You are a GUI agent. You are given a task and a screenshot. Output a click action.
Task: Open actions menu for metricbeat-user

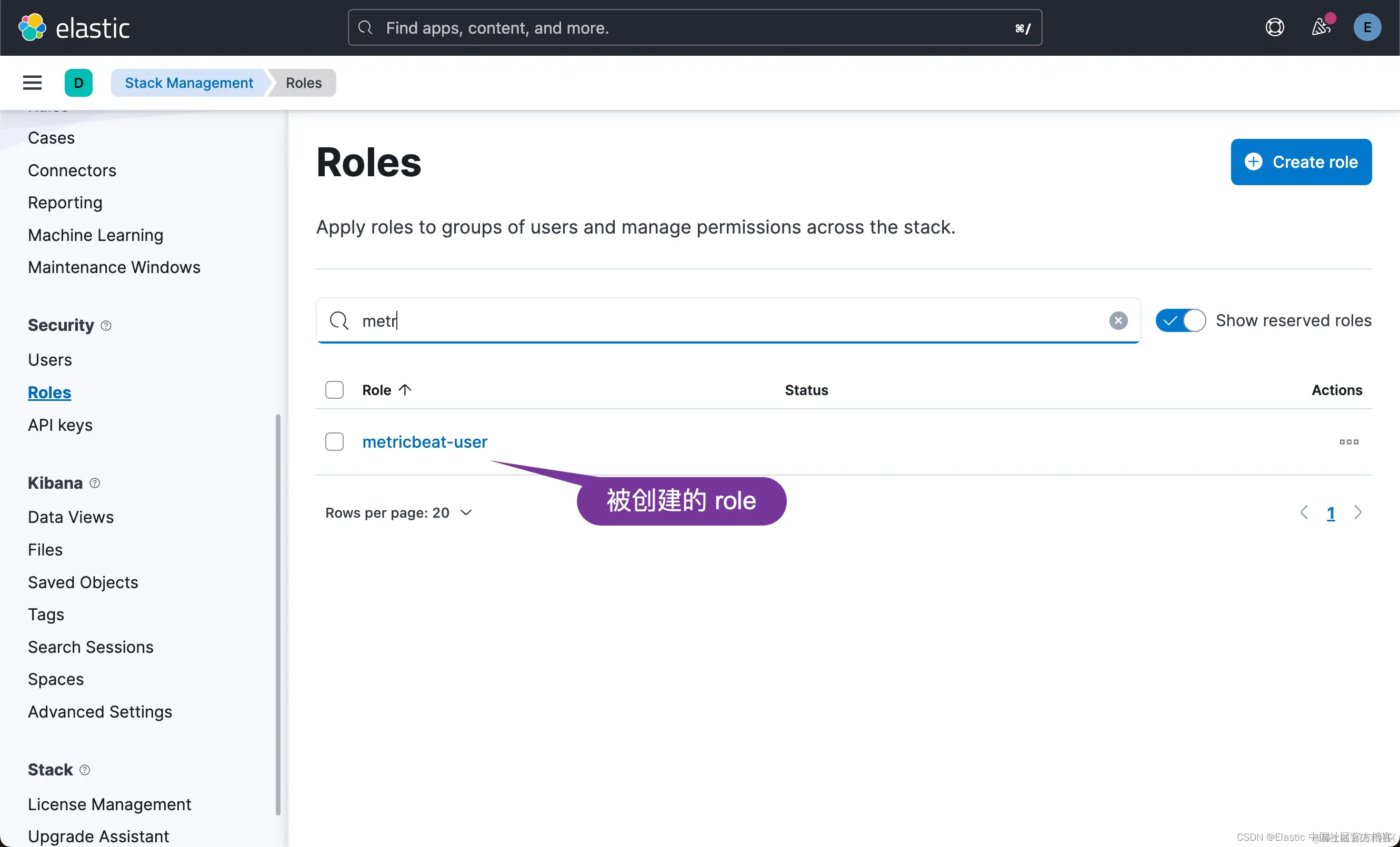[1348, 442]
